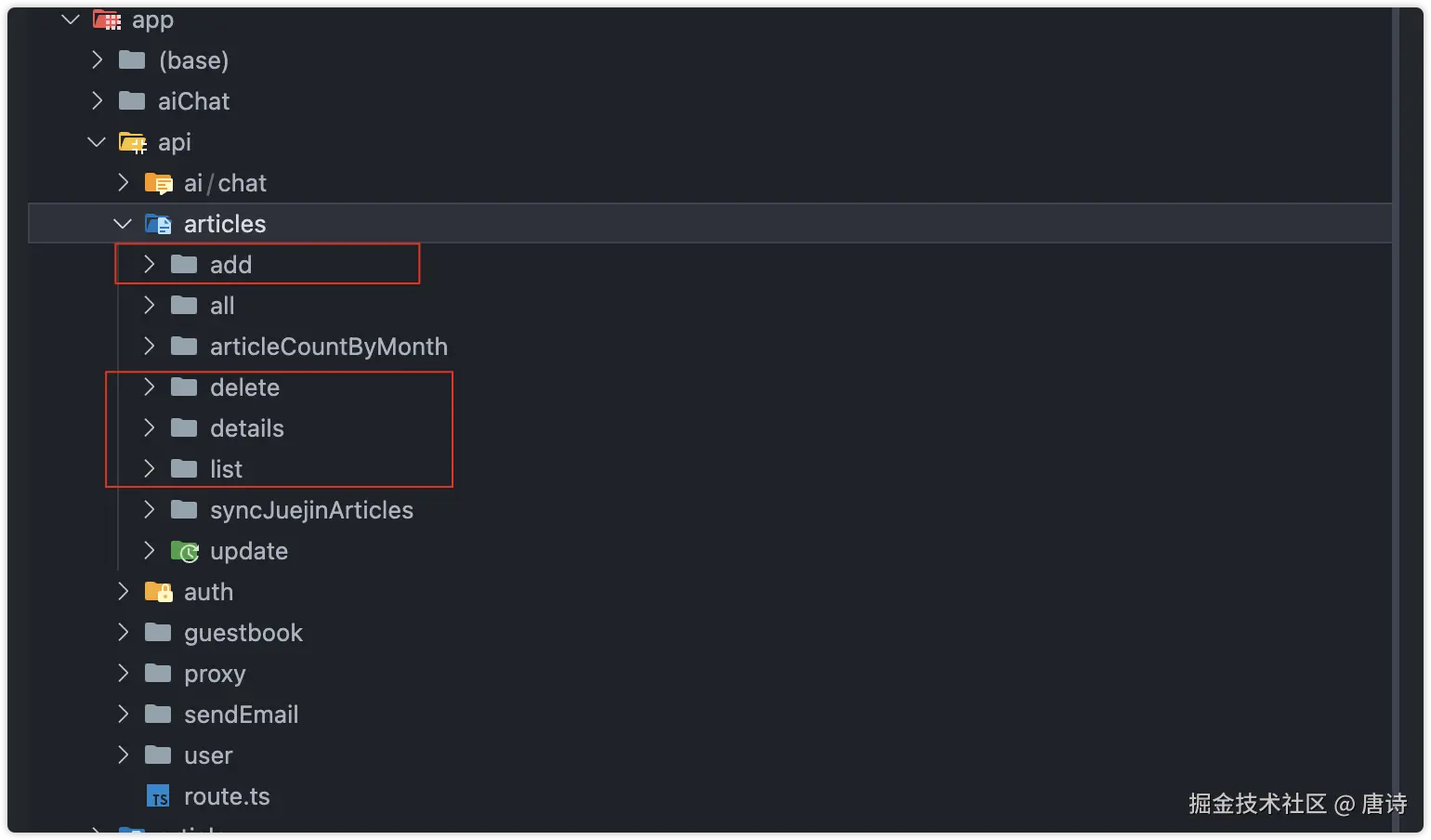Click the (base) folder icon
The width and height of the screenshot is (1431, 840).
133,60
